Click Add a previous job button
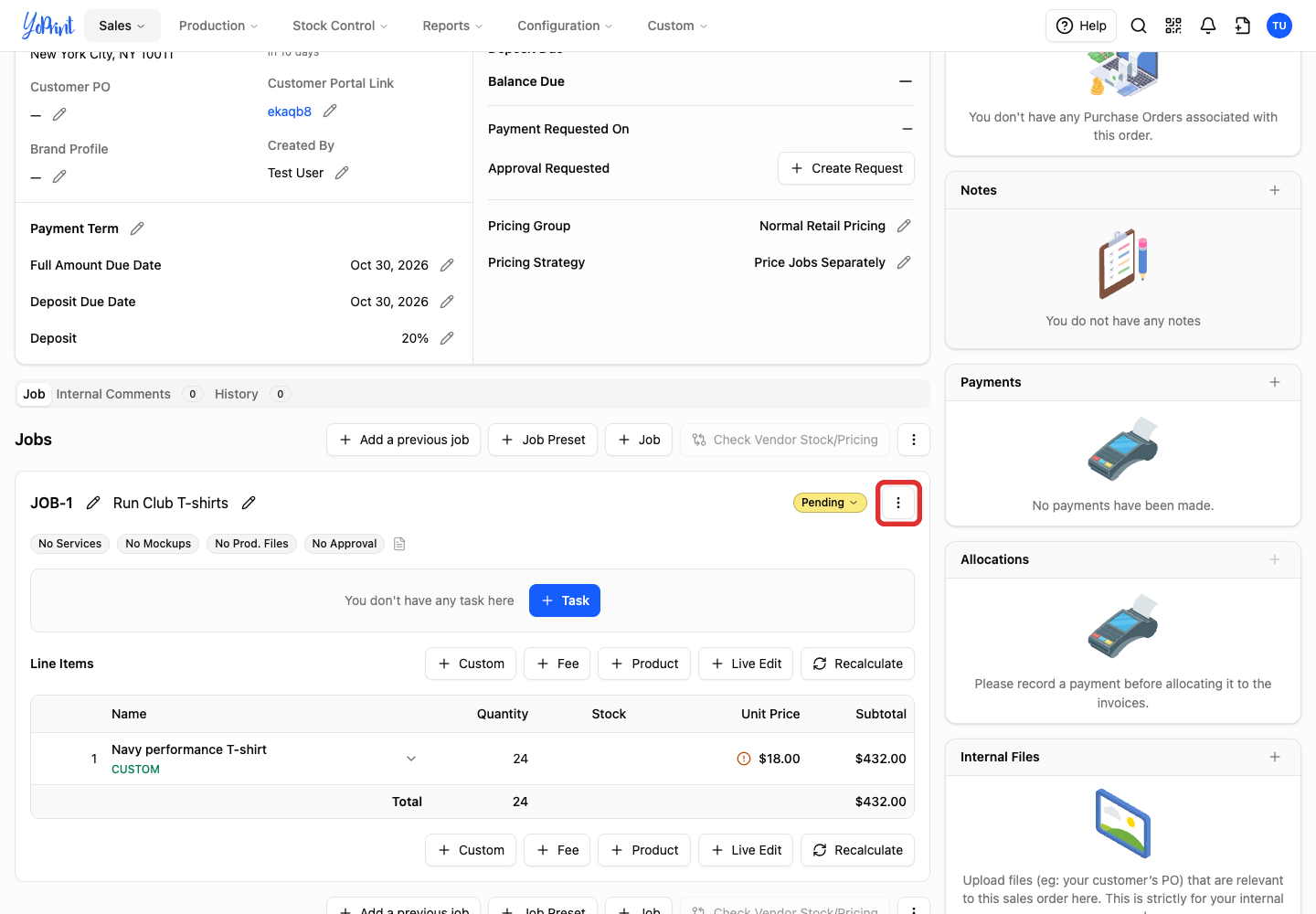1316x914 pixels. (x=403, y=440)
